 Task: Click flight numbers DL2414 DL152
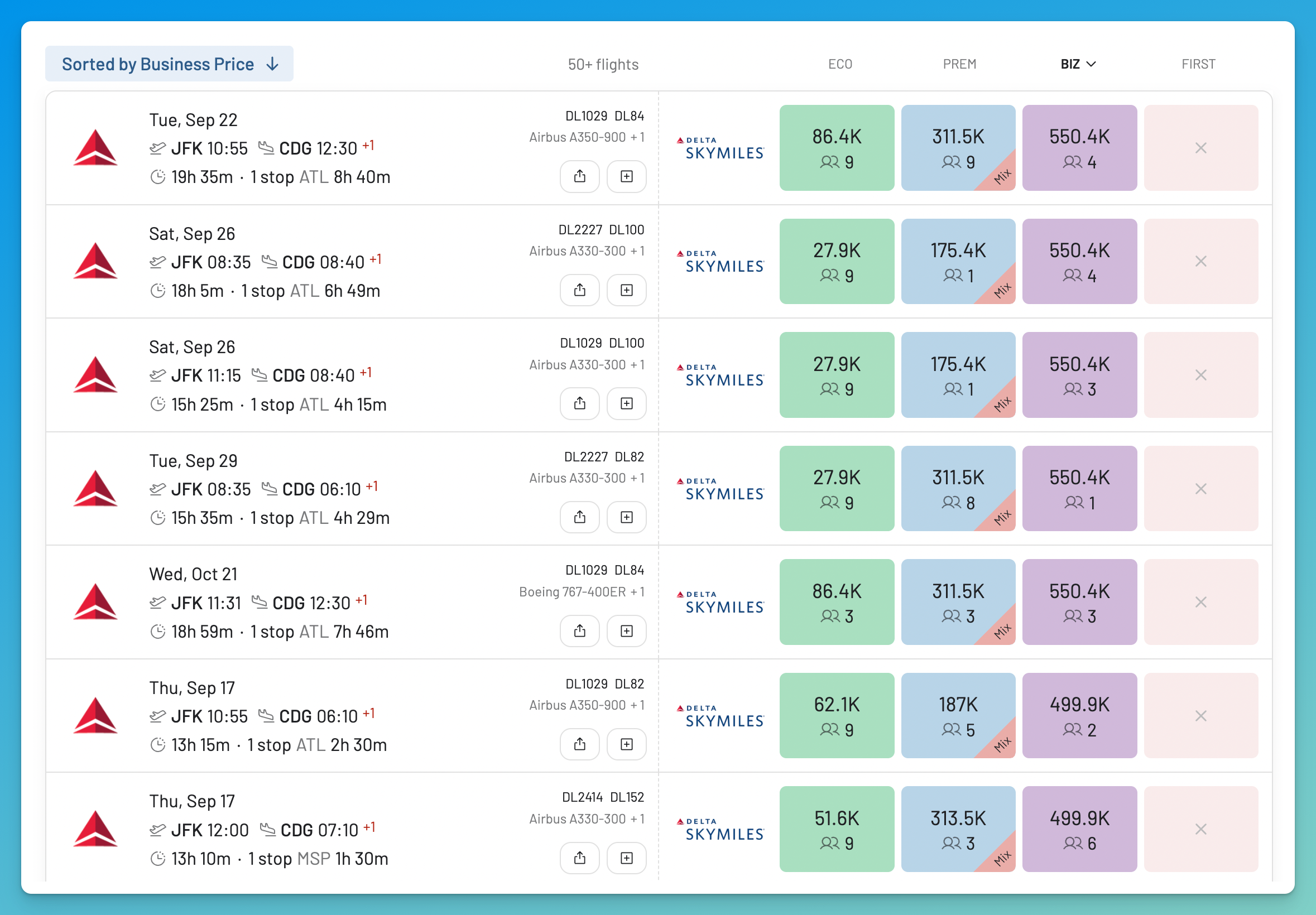(x=602, y=797)
